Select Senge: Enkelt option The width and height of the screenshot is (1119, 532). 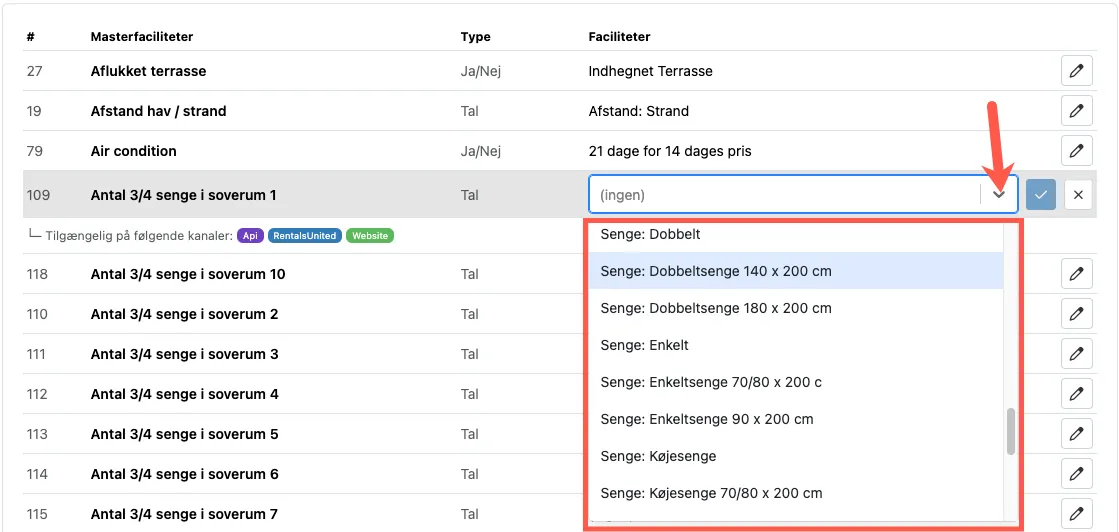coord(796,346)
